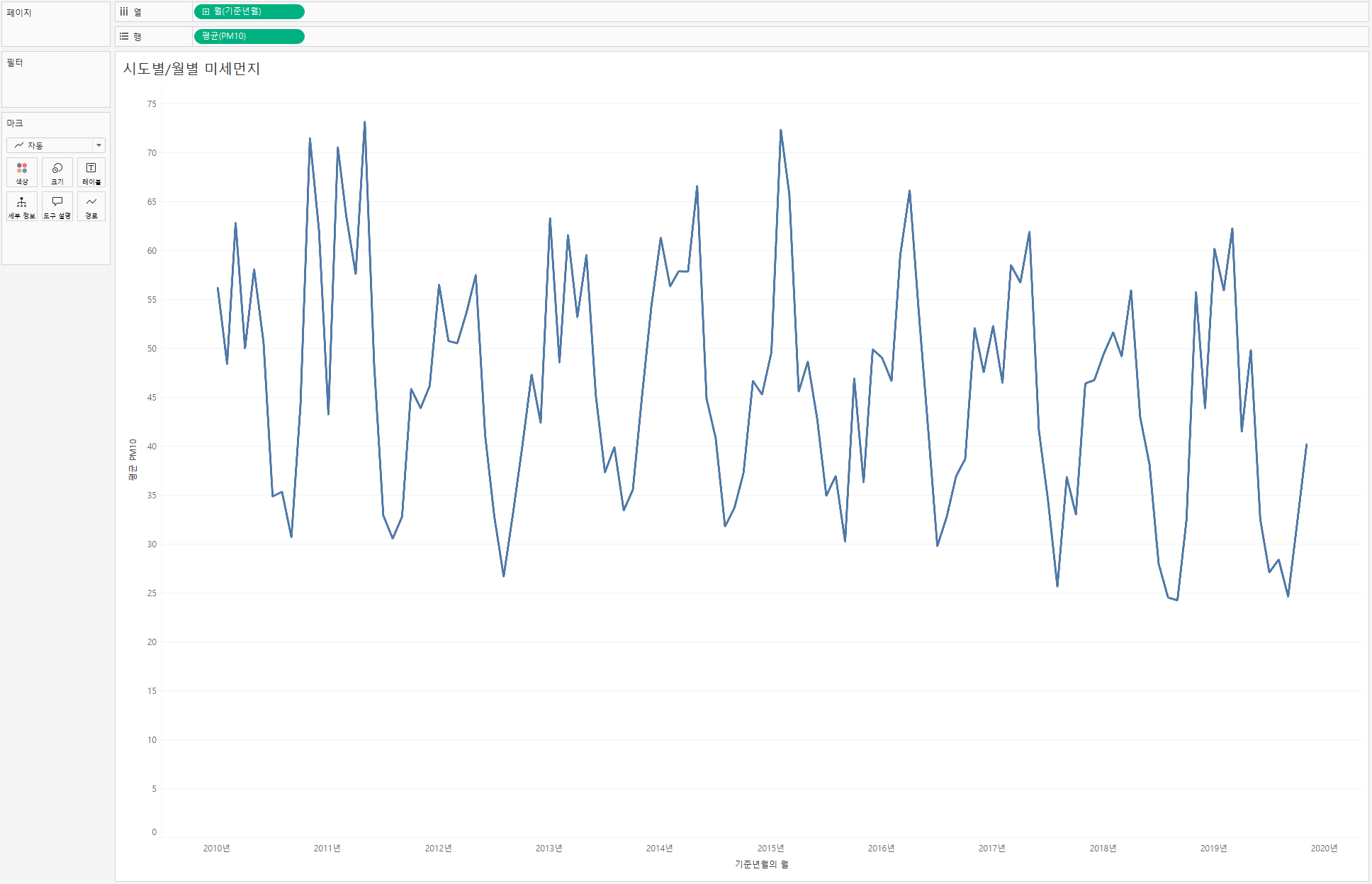Select the 월(기준년월) pill in columns

249,12
